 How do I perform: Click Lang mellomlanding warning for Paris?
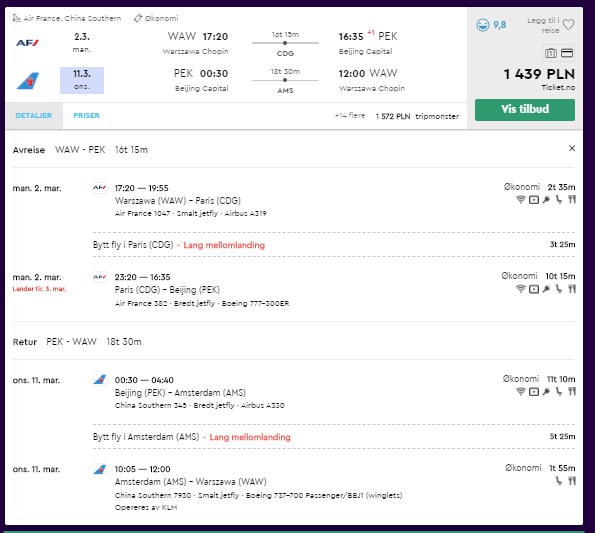click(224, 245)
